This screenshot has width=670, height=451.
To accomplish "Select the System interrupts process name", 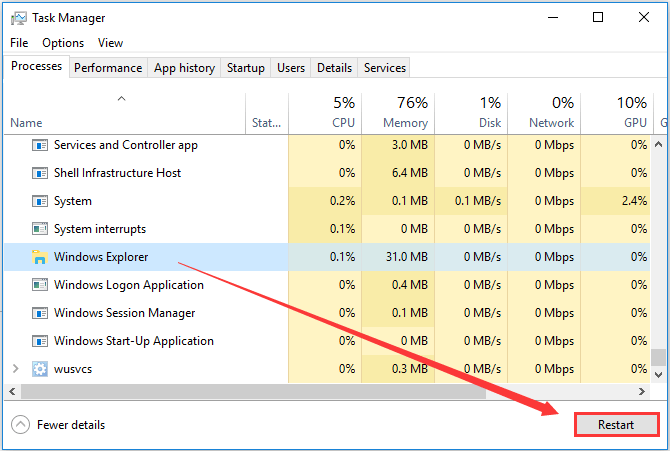I will tap(100, 229).
